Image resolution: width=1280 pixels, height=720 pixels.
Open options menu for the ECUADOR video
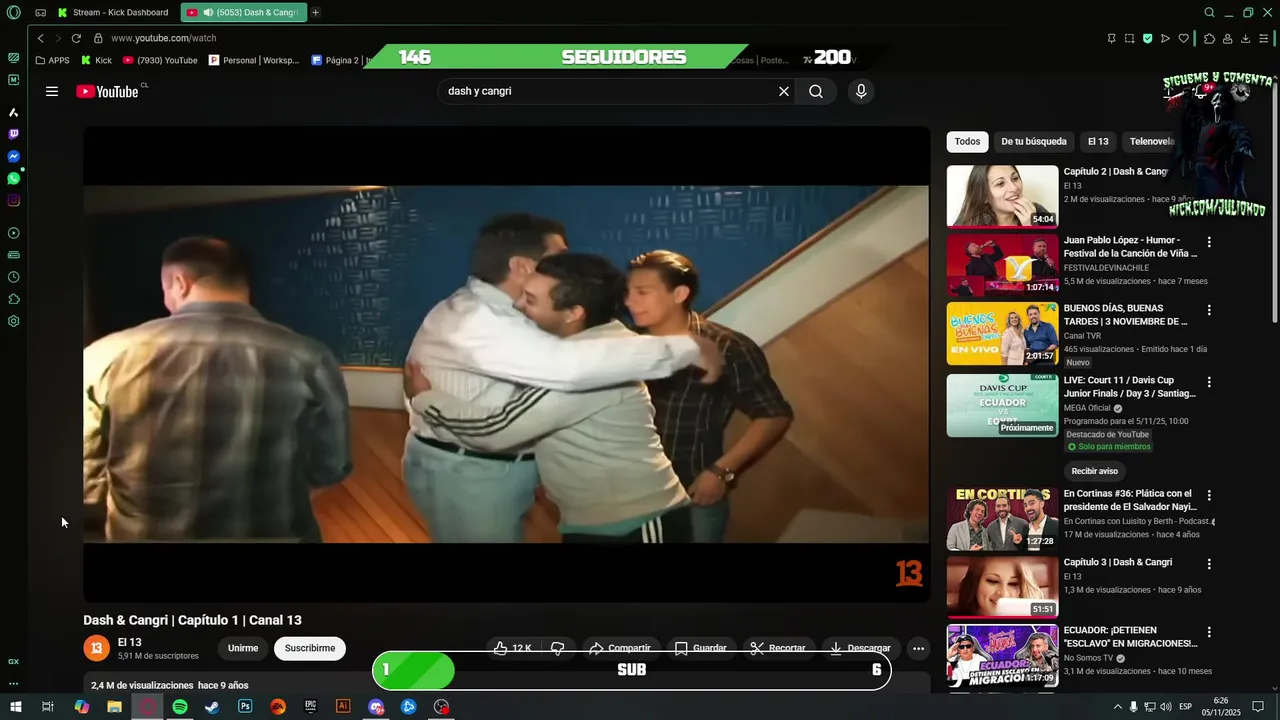1209,632
